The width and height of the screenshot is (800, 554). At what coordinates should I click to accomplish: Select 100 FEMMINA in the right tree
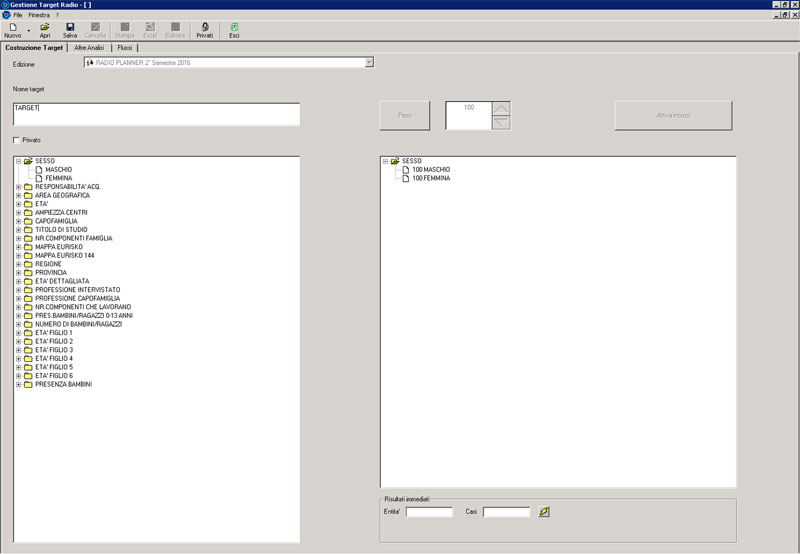(431, 178)
